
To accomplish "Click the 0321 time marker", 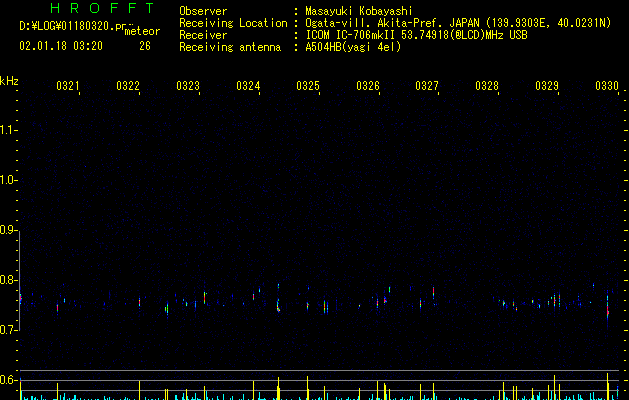I will coord(68,86).
